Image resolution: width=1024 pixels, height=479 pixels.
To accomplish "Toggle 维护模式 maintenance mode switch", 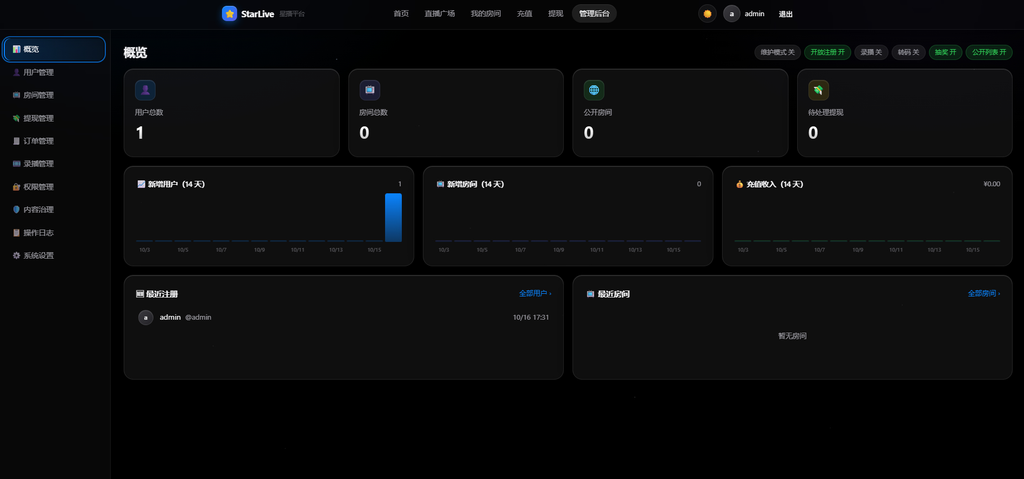I will (x=777, y=52).
